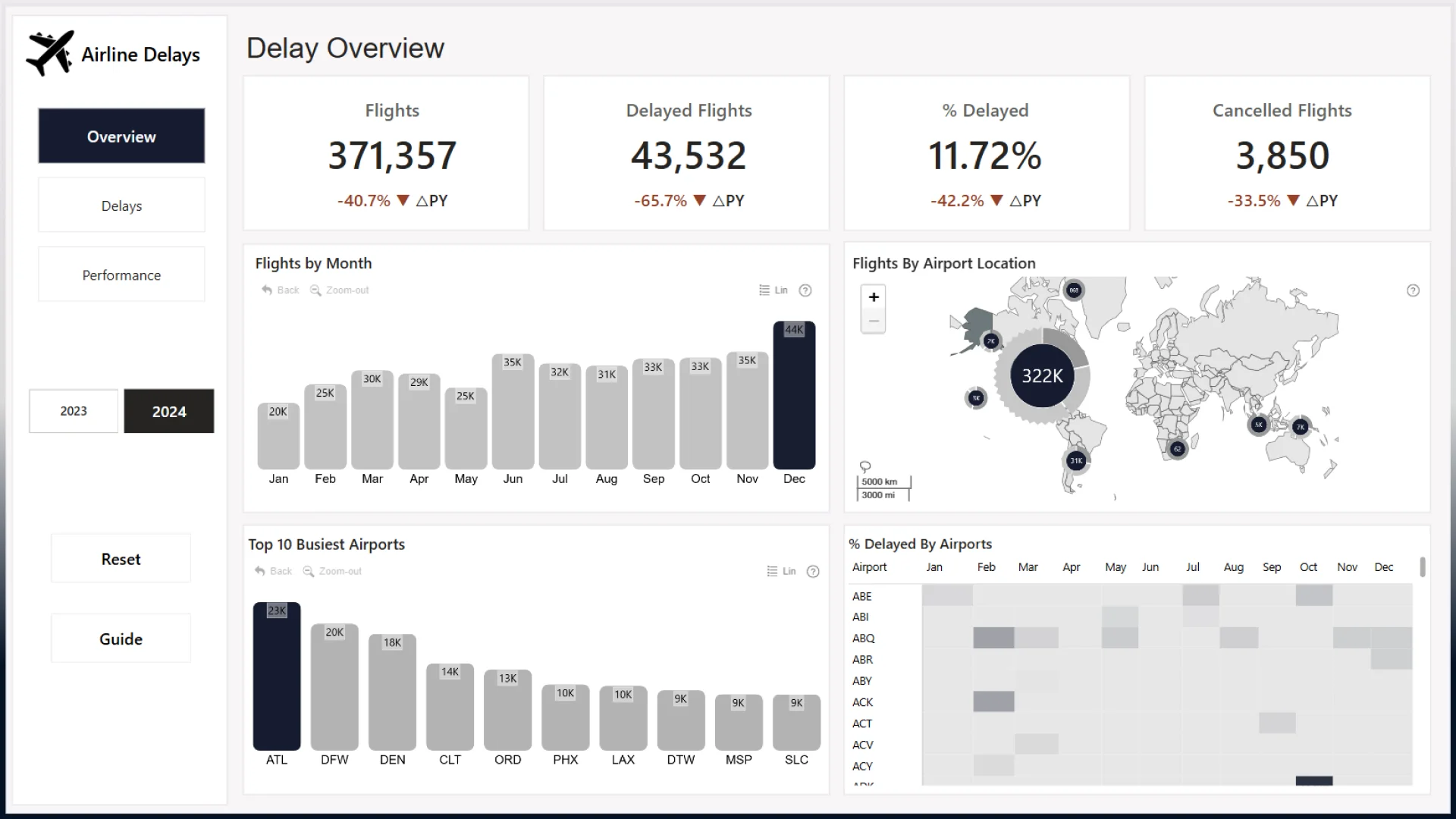Screen dimensions: 1456x819
Task: Click the 31K cluster over South America
Action: click(x=1076, y=460)
